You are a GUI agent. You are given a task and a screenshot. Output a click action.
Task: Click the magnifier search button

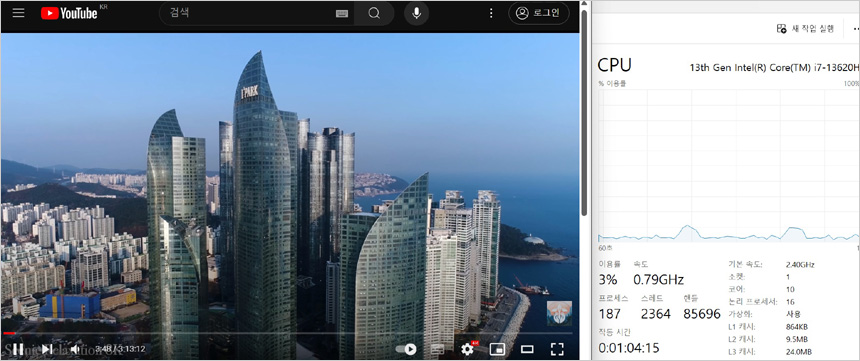374,13
